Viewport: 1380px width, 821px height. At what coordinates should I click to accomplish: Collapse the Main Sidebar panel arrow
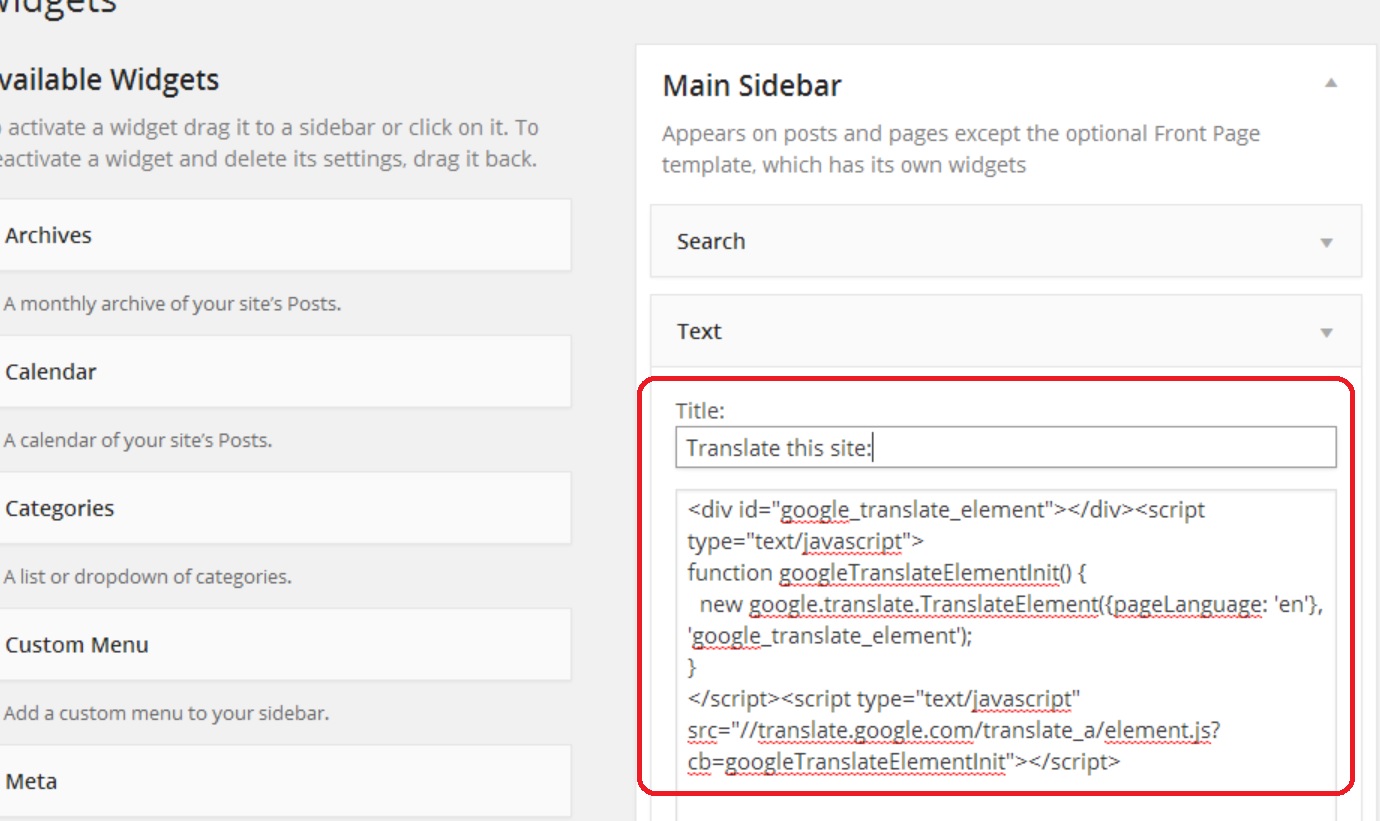[1331, 84]
